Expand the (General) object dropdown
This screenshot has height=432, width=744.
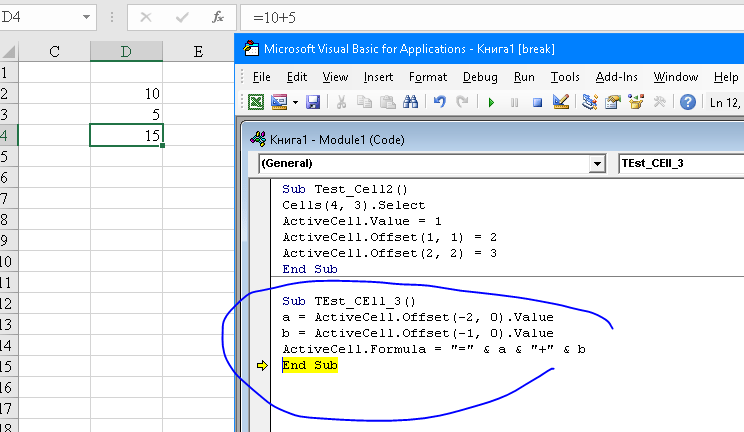[x=597, y=164]
